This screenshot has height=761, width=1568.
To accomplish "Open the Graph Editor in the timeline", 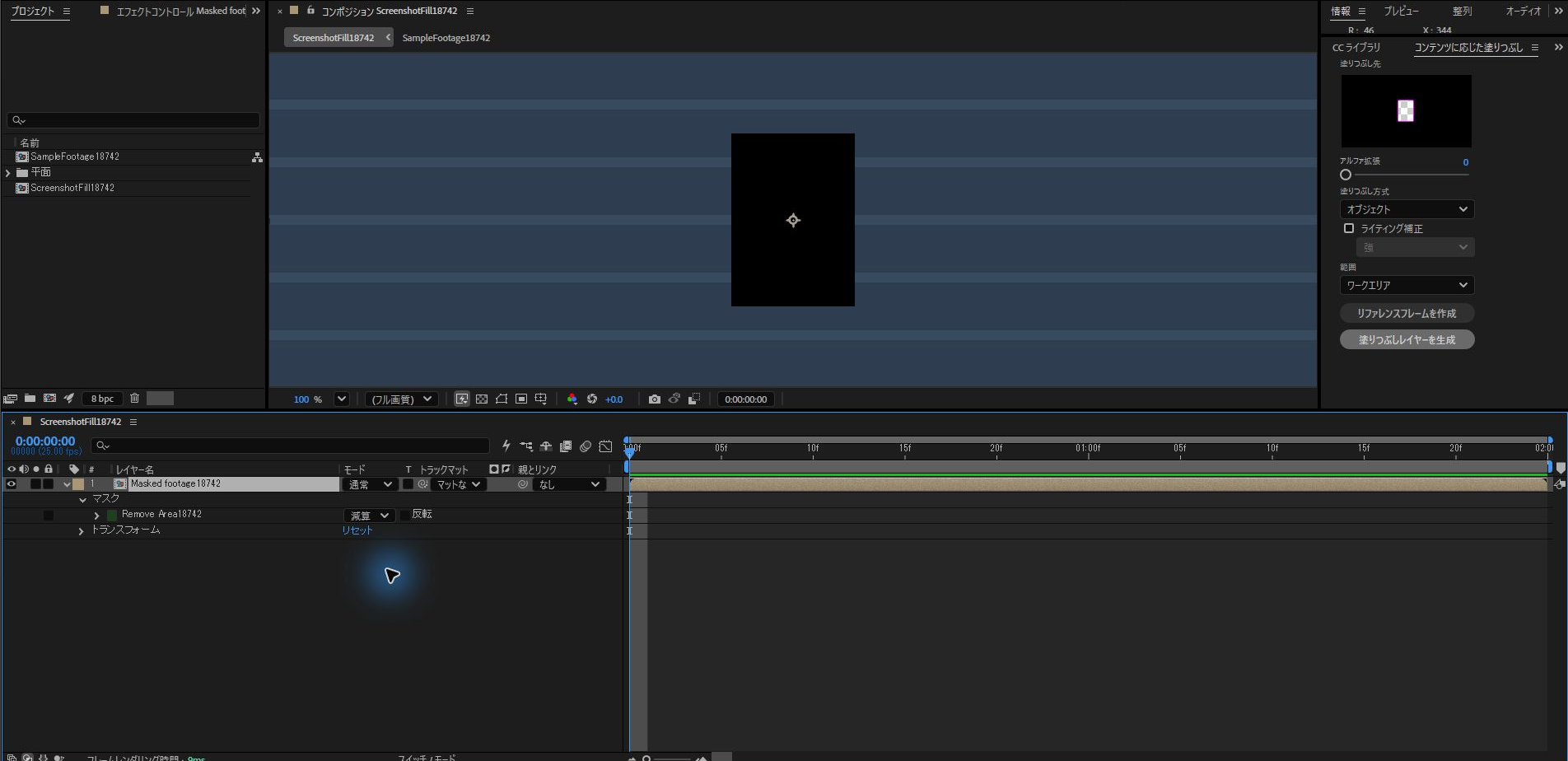I will tap(605, 446).
